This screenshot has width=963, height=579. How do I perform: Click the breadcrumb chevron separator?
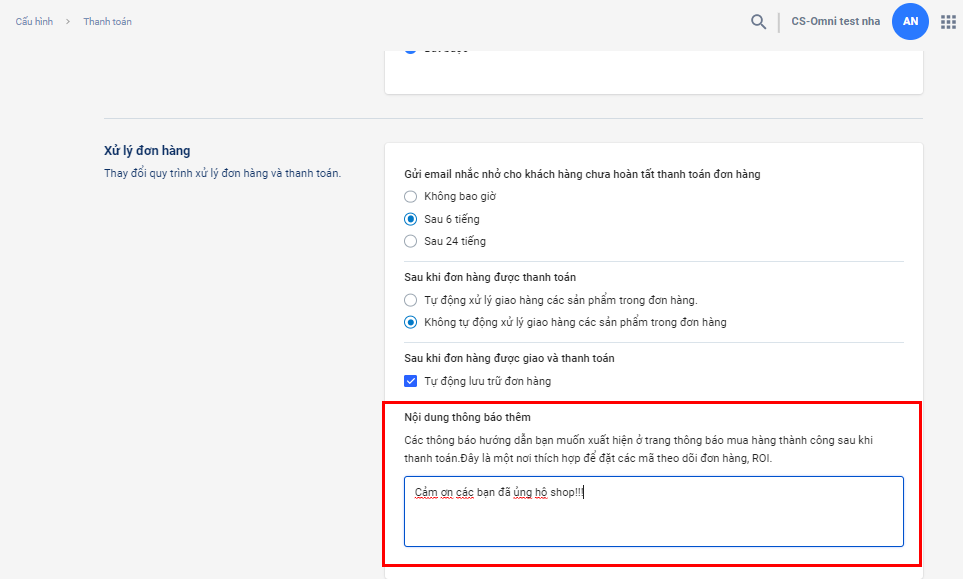point(68,22)
